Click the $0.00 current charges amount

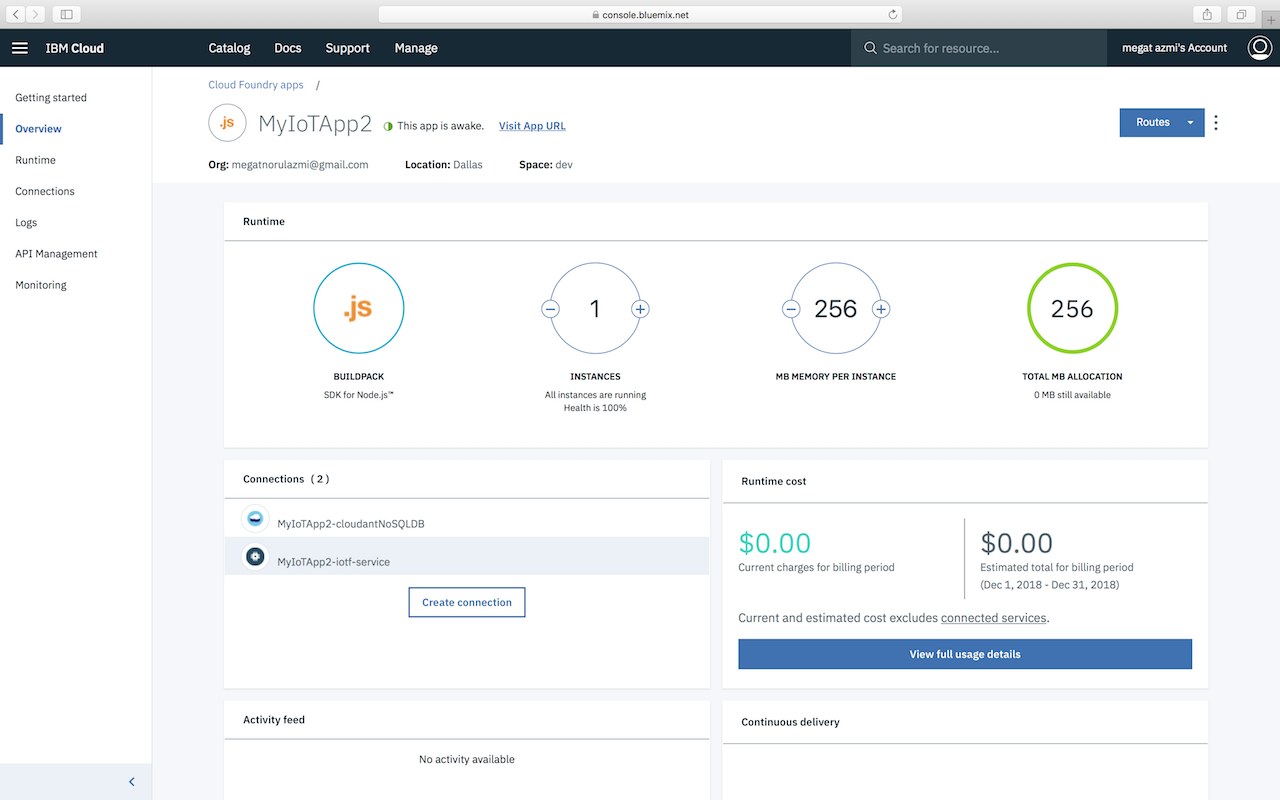775,543
